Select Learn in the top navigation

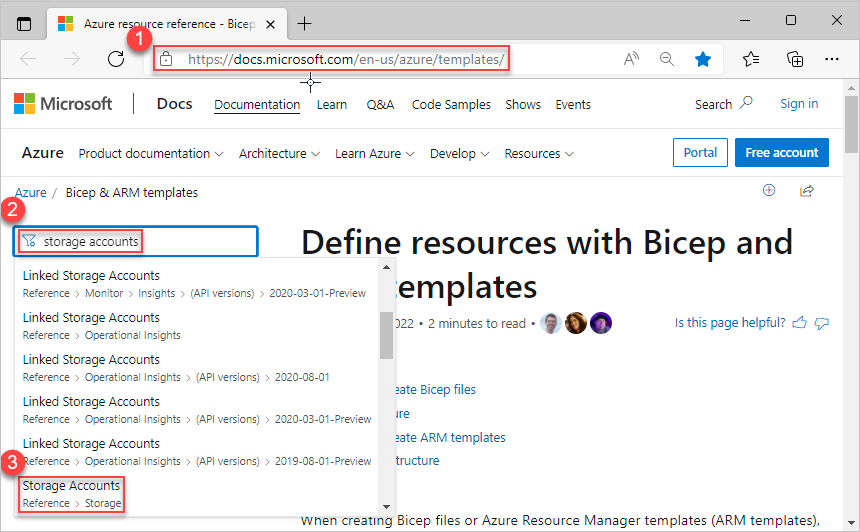click(x=332, y=104)
